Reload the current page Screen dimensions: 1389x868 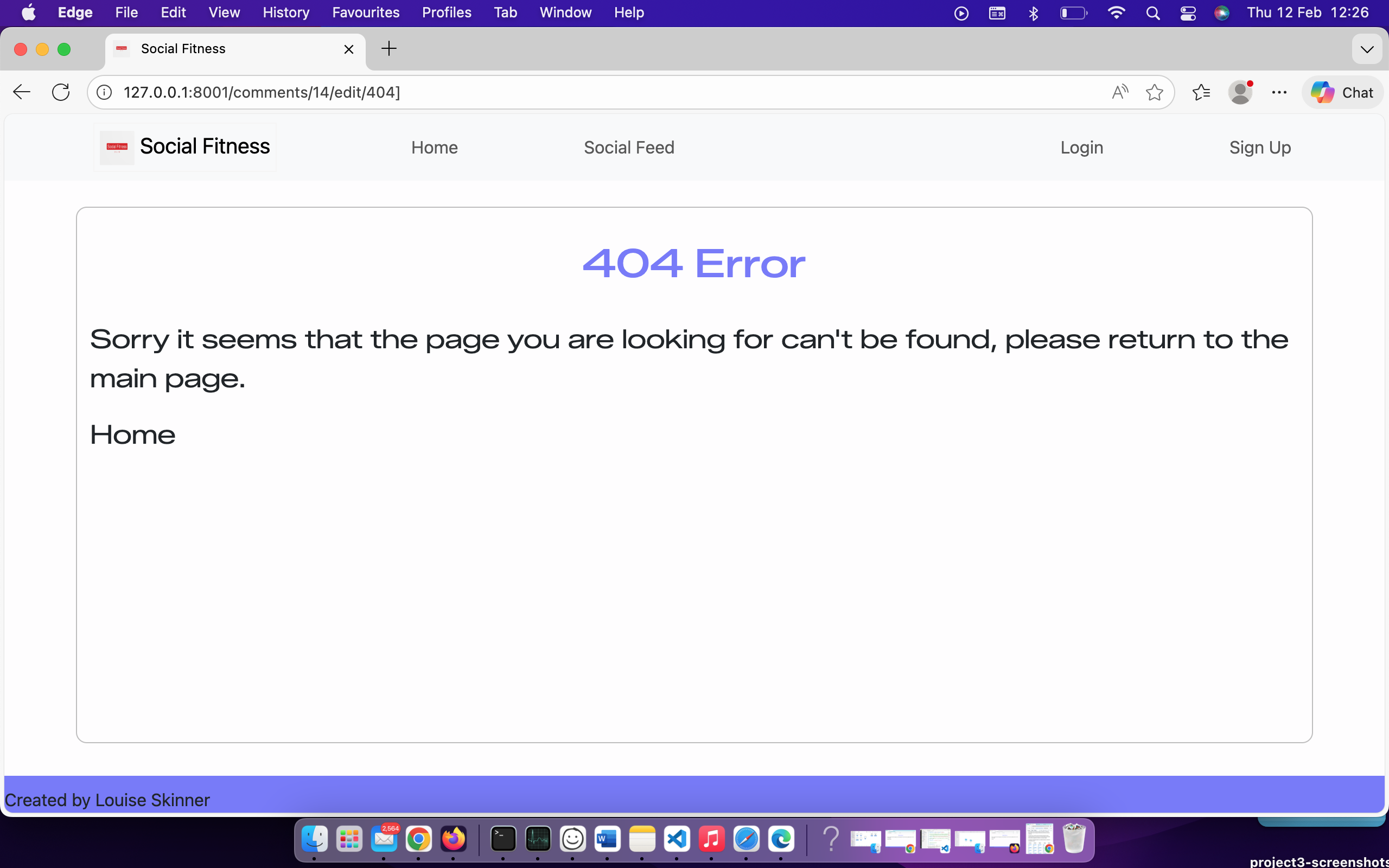[x=61, y=92]
